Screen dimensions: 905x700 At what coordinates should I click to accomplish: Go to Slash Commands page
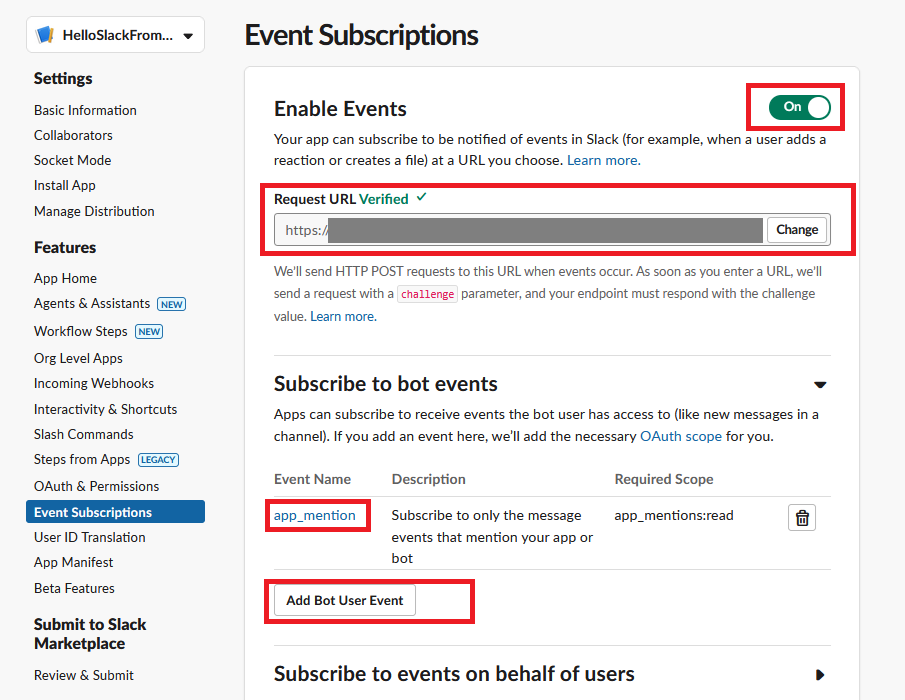pos(84,434)
